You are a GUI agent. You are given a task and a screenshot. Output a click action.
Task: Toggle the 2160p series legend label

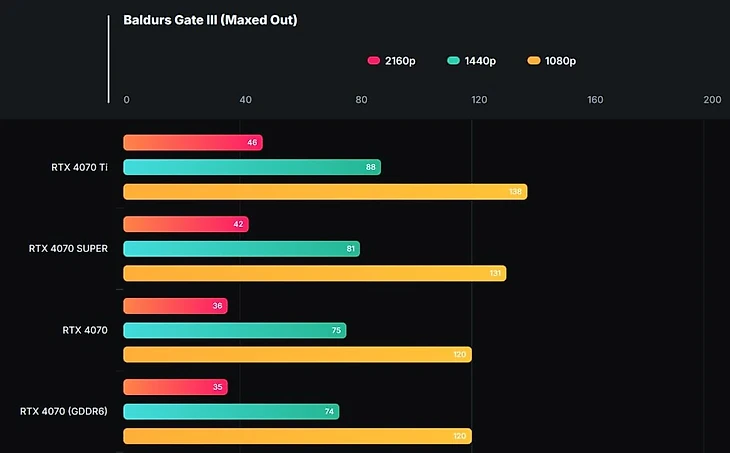point(400,61)
